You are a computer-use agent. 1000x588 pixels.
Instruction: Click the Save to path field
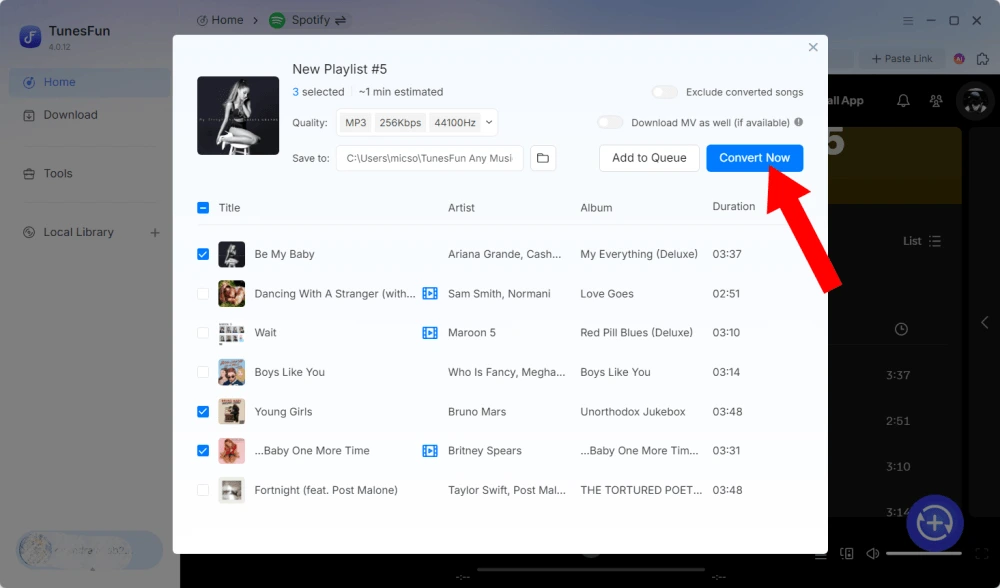(430, 158)
